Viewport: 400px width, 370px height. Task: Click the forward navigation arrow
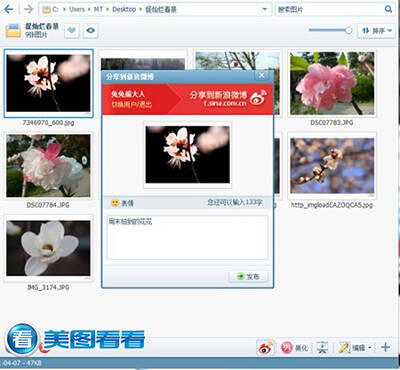29,9
